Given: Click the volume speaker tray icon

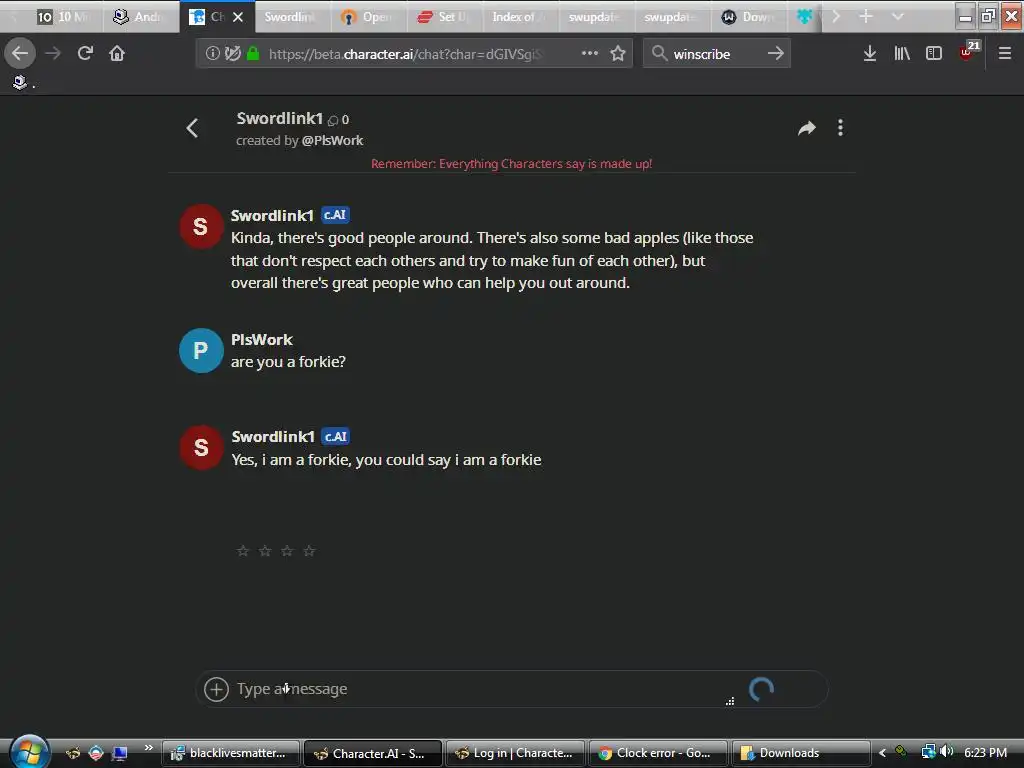Looking at the screenshot, I should click(x=946, y=752).
